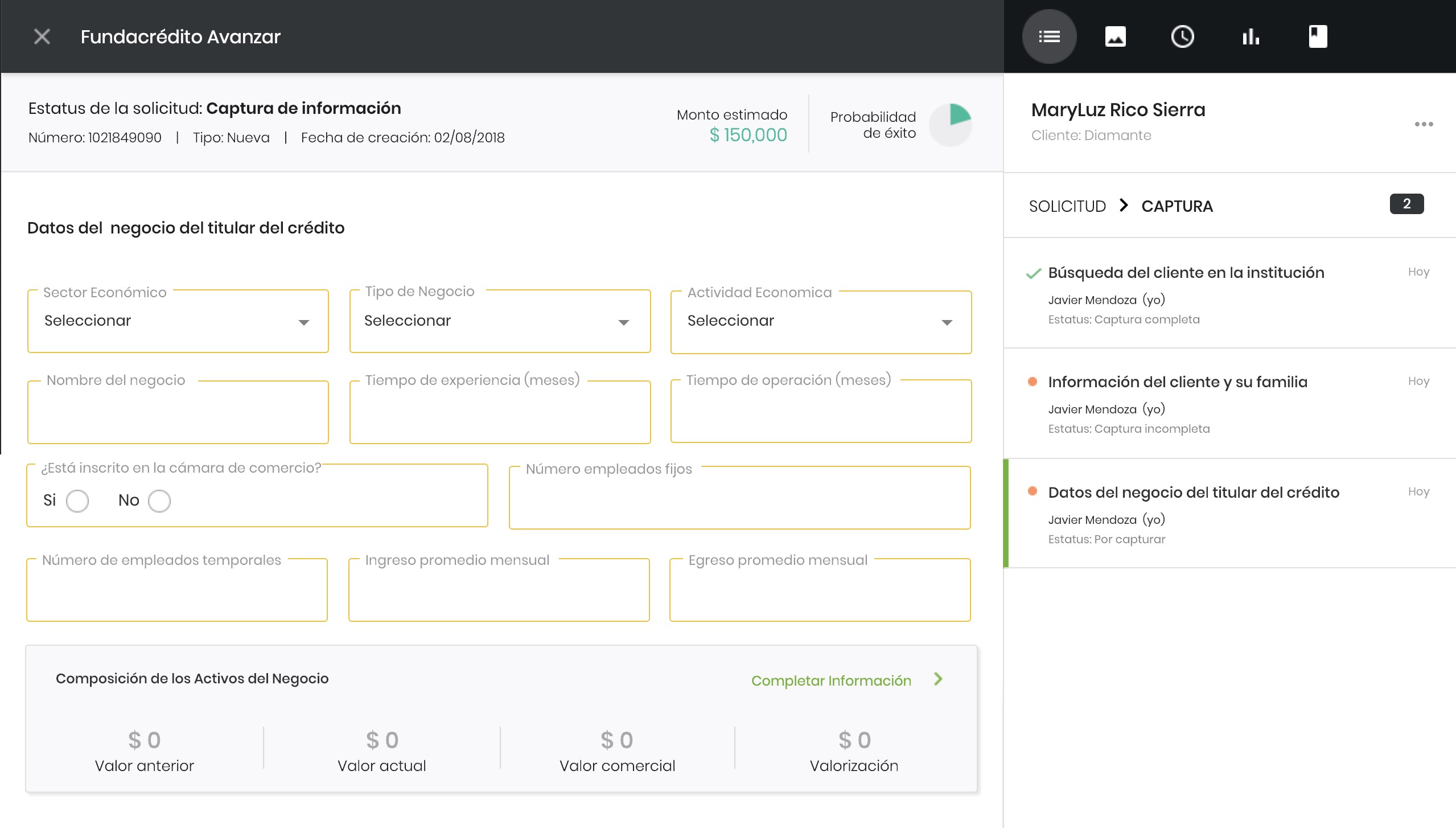Close Fundacrédito Avanzar with the X icon
Viewport: 1456px width, 828px height.
[x=42, y=37]
